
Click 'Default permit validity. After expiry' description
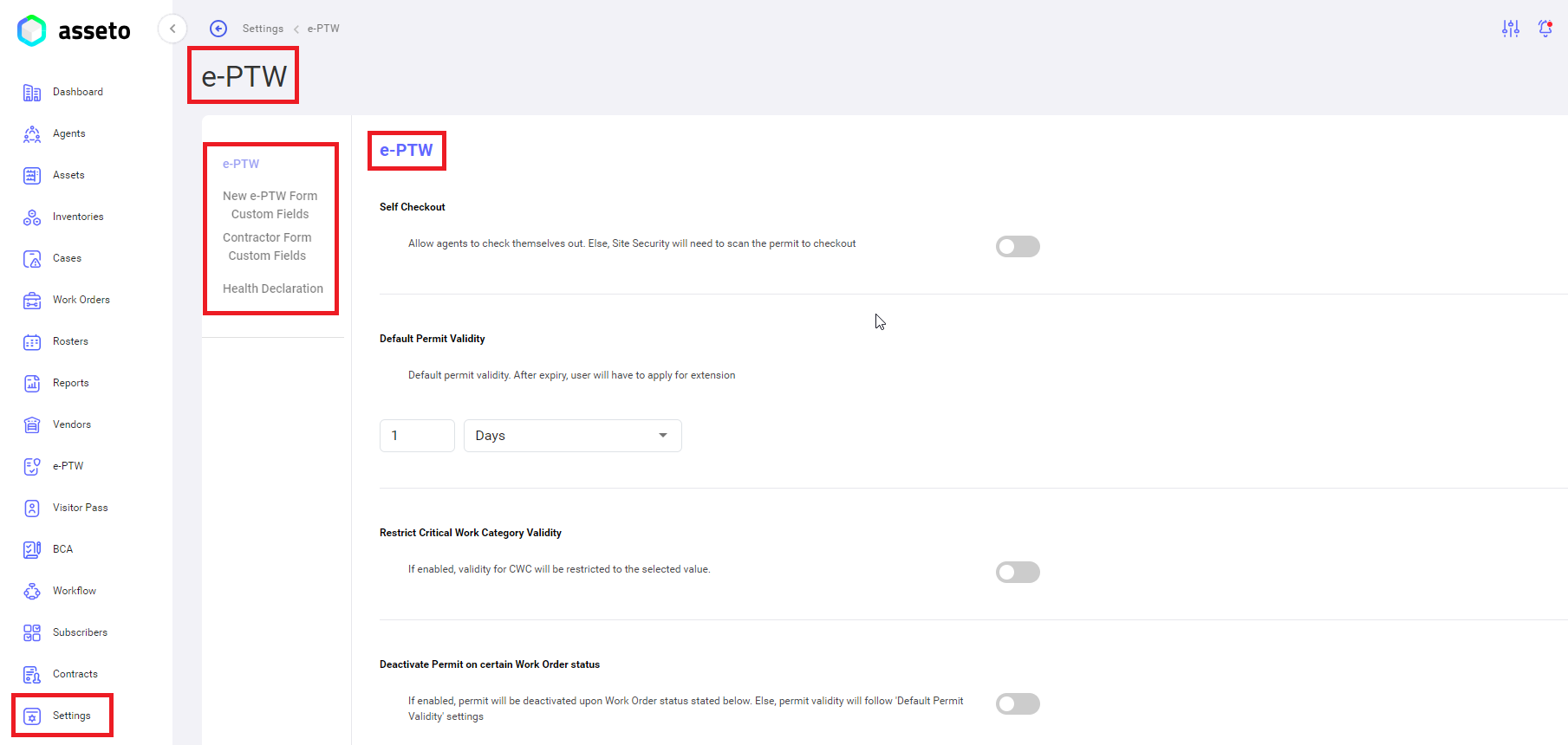pyautogui.click(x=572, y=375)
